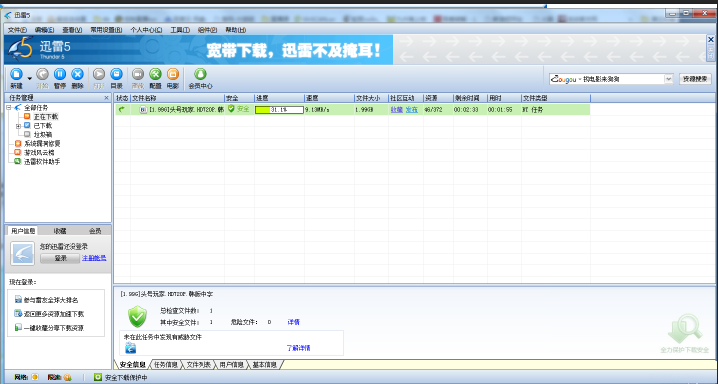
Task: Open the 组件(P) menu
Action: point(207,30)
